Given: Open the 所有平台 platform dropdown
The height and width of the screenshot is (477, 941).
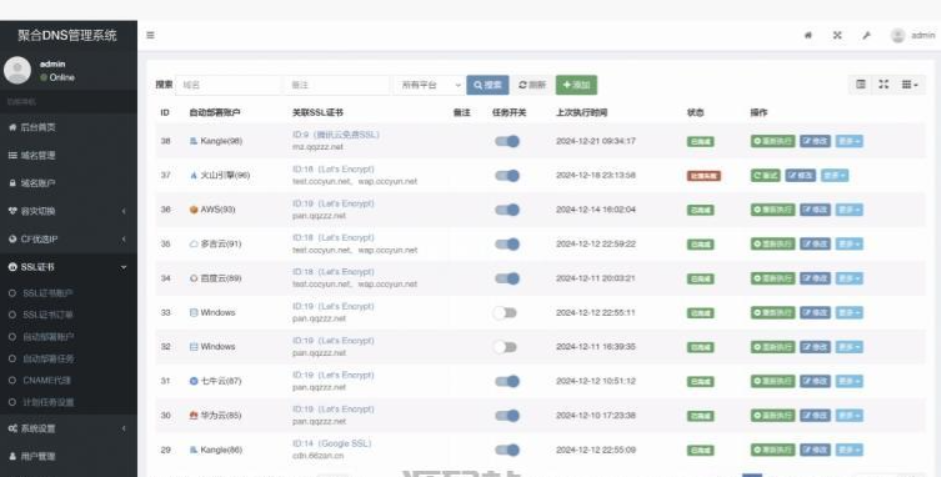Looking at the screenshot, I should pos(428,85).
